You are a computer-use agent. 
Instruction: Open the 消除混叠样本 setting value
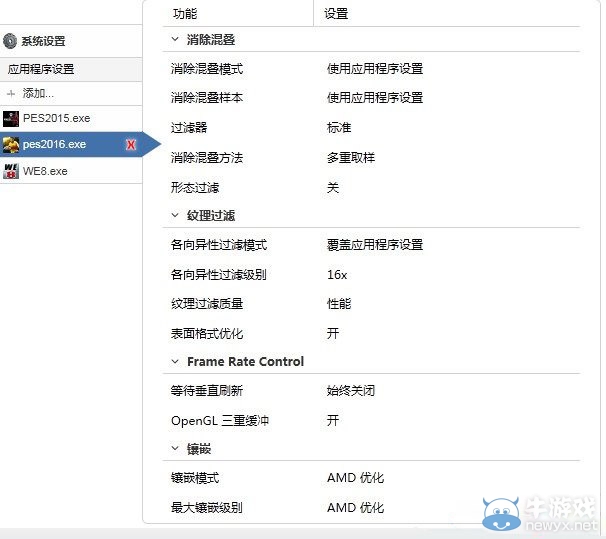(374, 97)
